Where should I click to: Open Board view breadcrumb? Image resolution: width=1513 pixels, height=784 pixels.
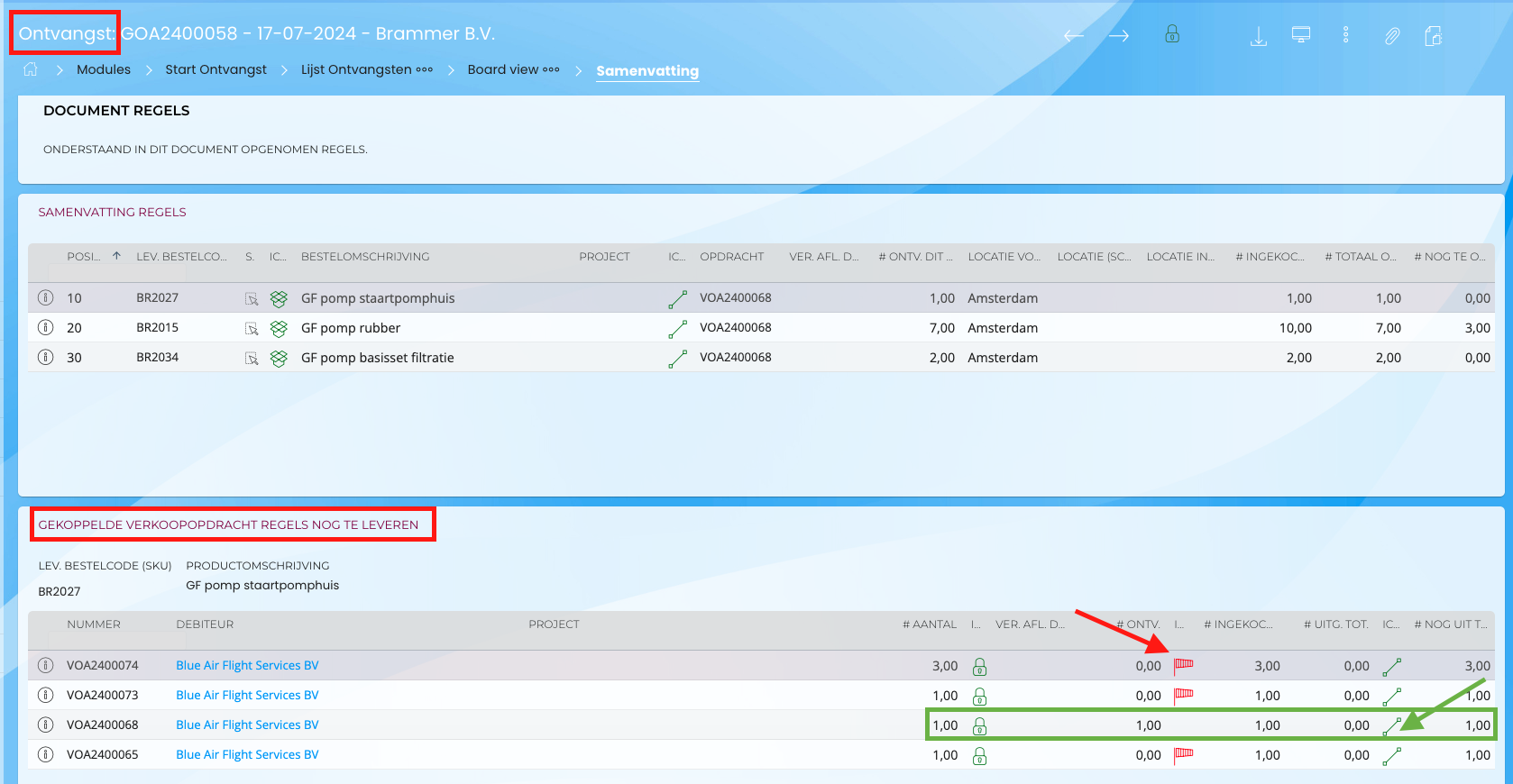(503, 69)
